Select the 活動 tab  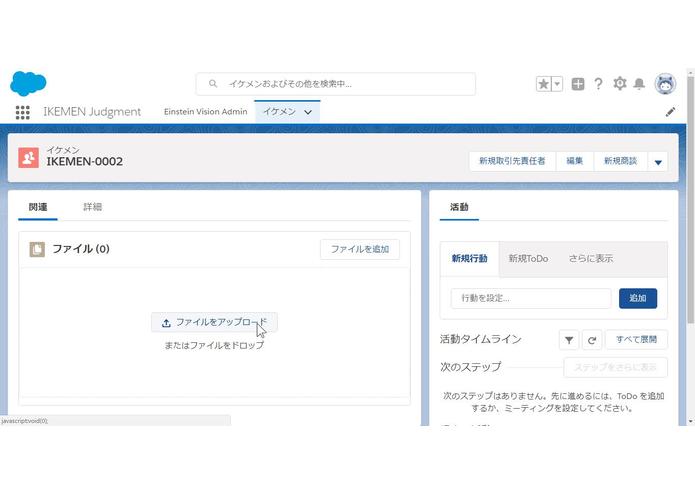tap(459, 207)
